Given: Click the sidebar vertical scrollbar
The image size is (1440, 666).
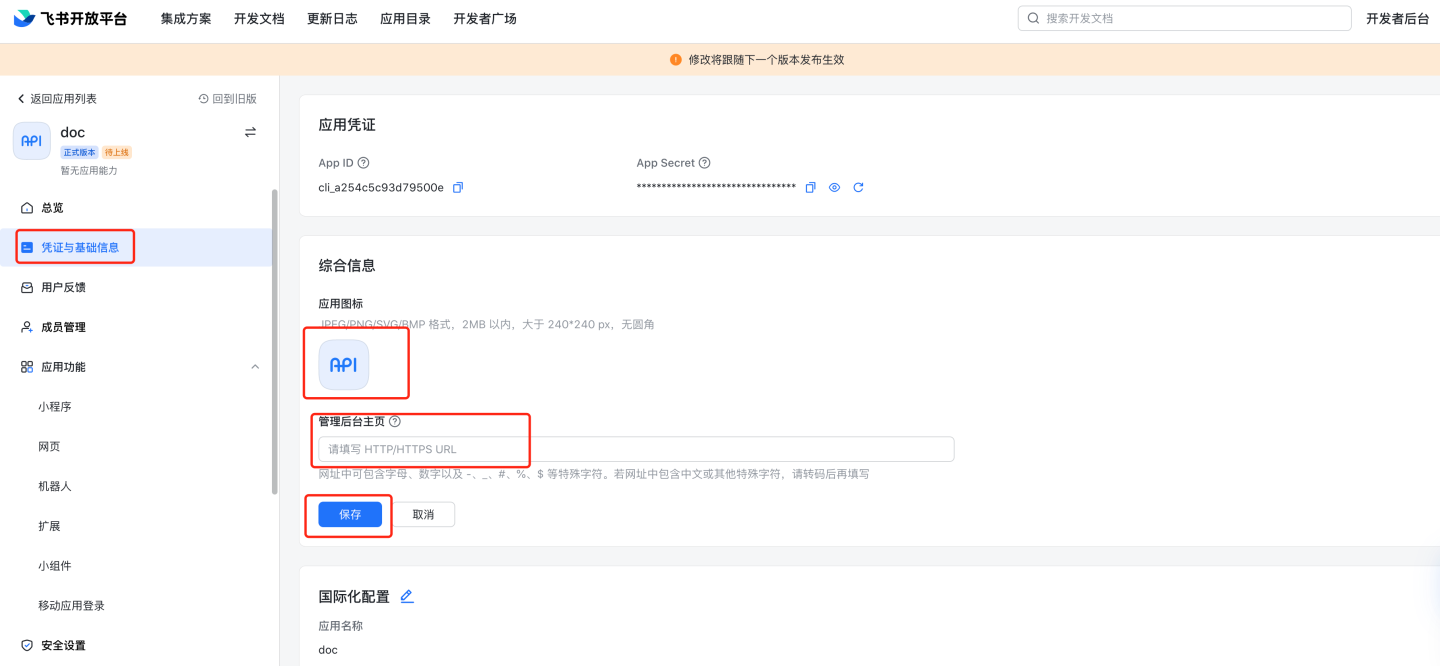Looking at the screenshot, I should 275,340.
